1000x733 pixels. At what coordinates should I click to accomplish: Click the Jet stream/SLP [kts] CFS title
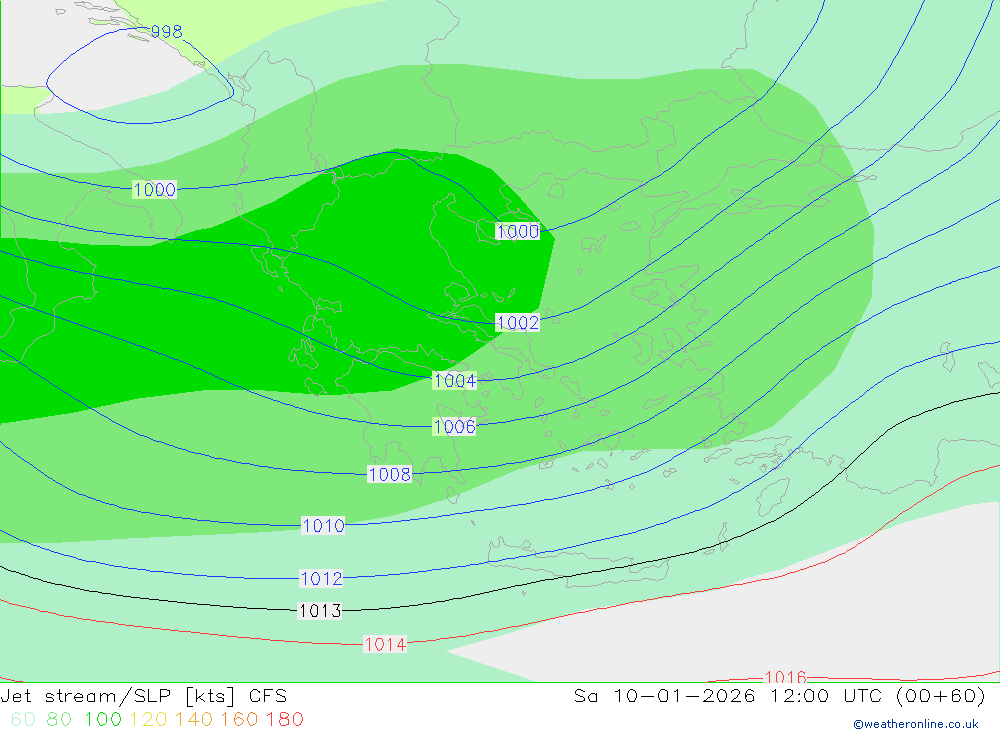[143, 696]
